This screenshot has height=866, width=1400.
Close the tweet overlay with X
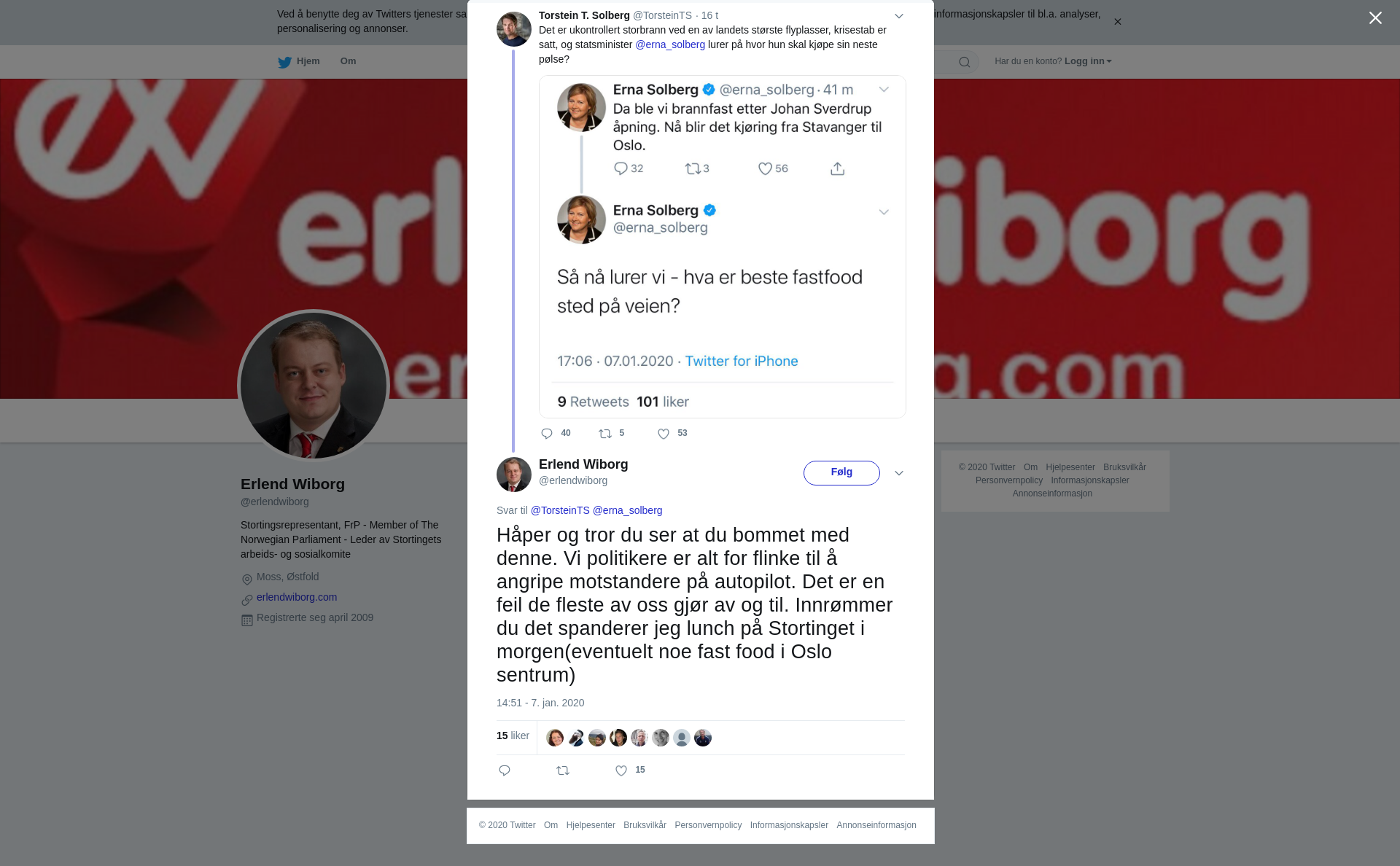tap(1375, 18)
